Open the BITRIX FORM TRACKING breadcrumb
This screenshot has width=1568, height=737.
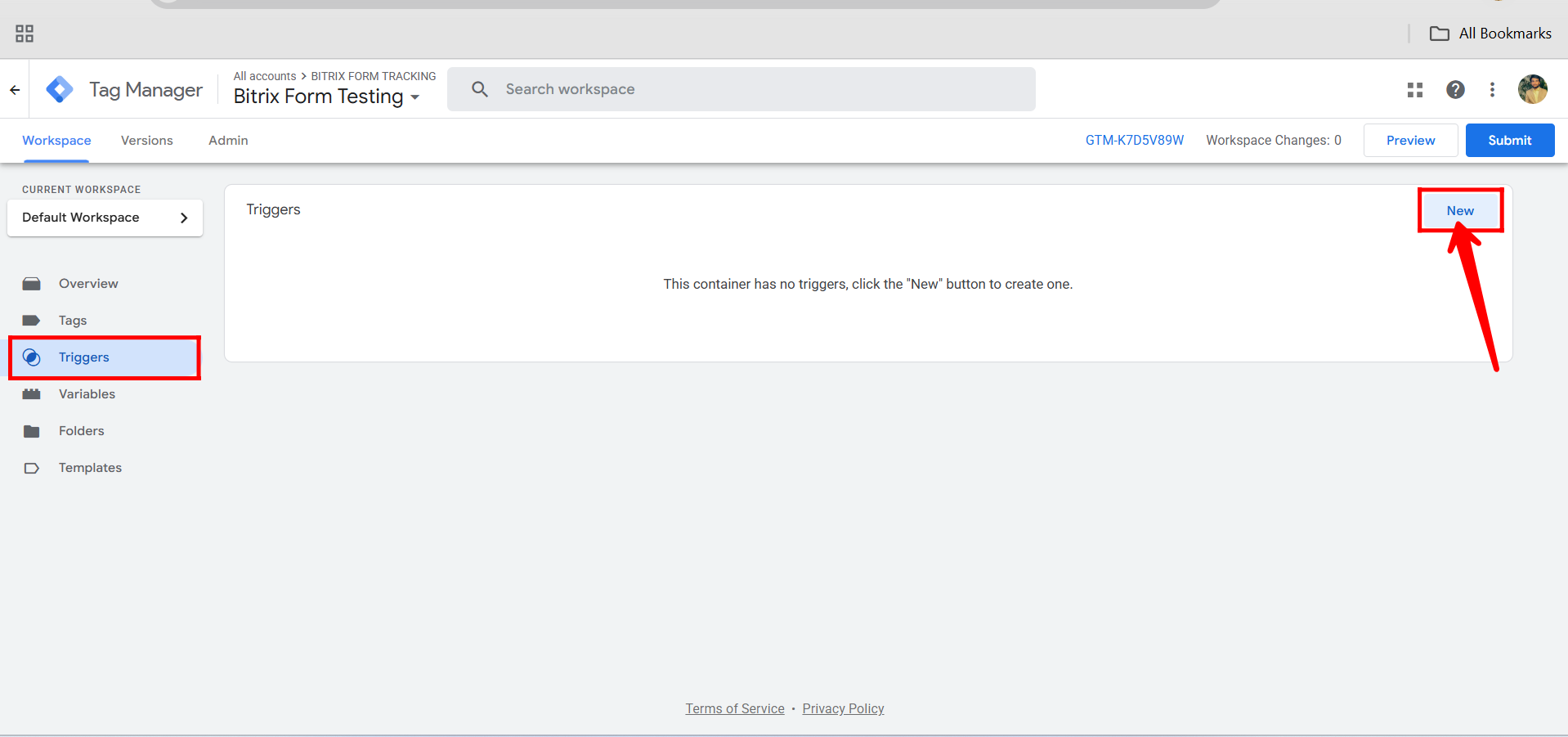click(374, 76)
